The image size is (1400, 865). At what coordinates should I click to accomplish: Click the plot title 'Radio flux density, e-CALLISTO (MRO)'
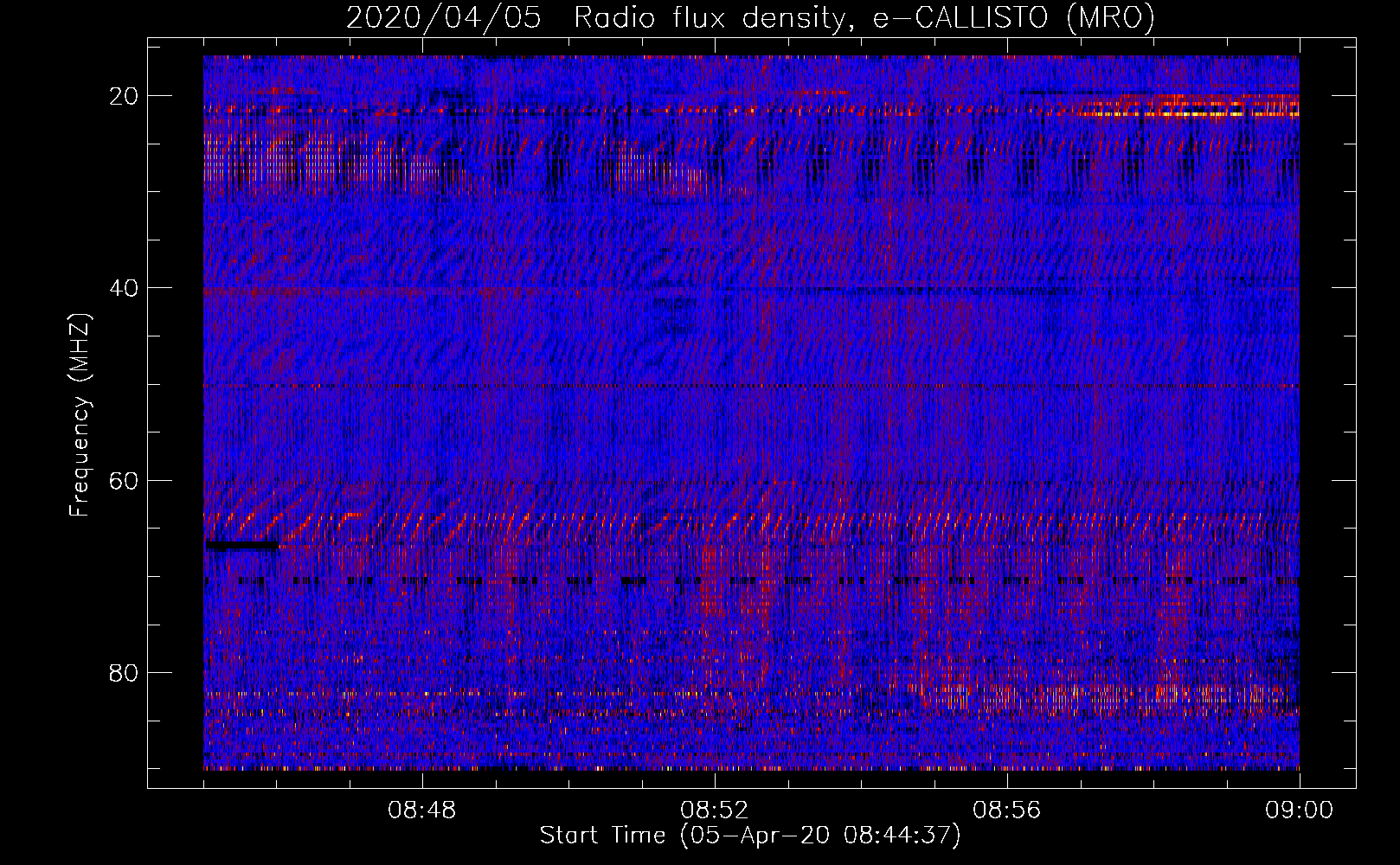click(864, 17)
